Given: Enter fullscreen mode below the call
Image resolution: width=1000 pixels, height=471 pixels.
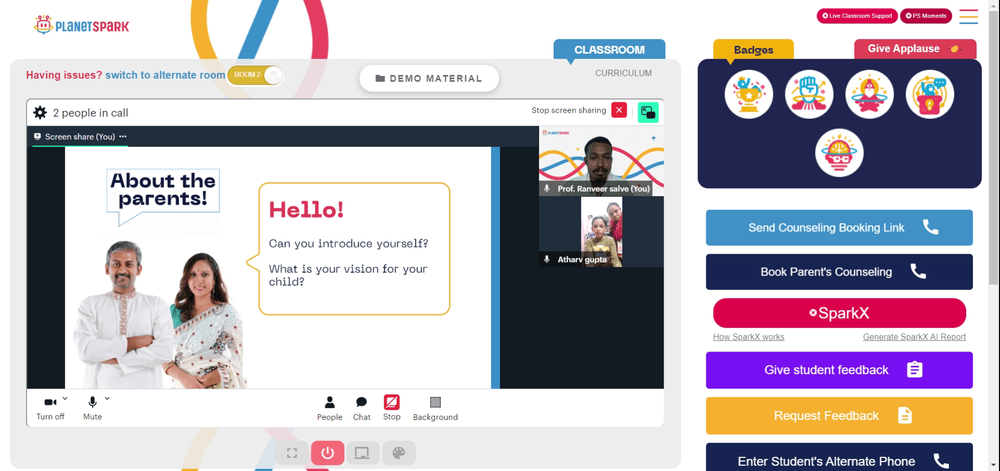Looking at the screenshot, I should pos(292,453).
